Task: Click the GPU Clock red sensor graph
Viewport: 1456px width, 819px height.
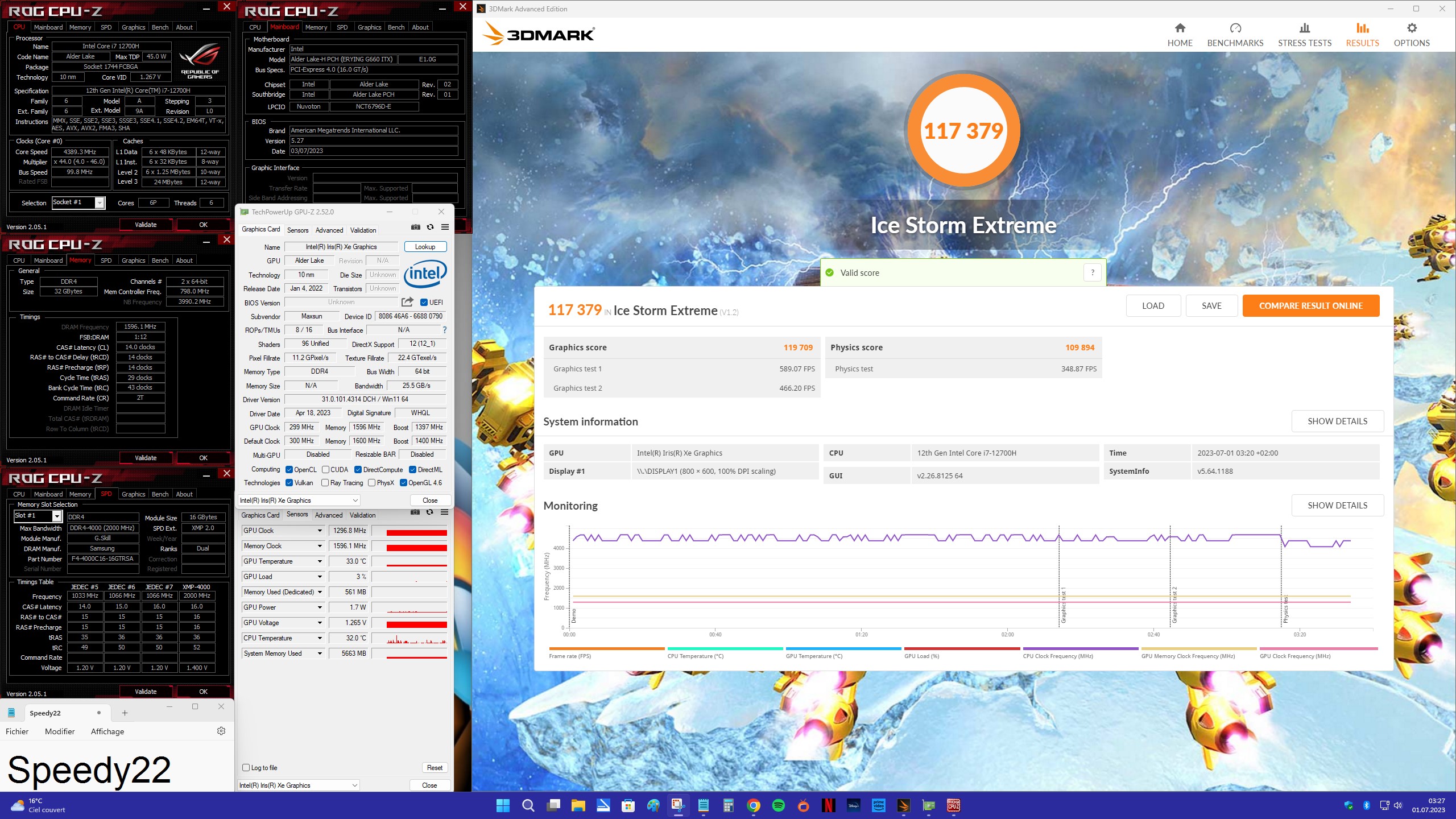Action: [409, 531]
